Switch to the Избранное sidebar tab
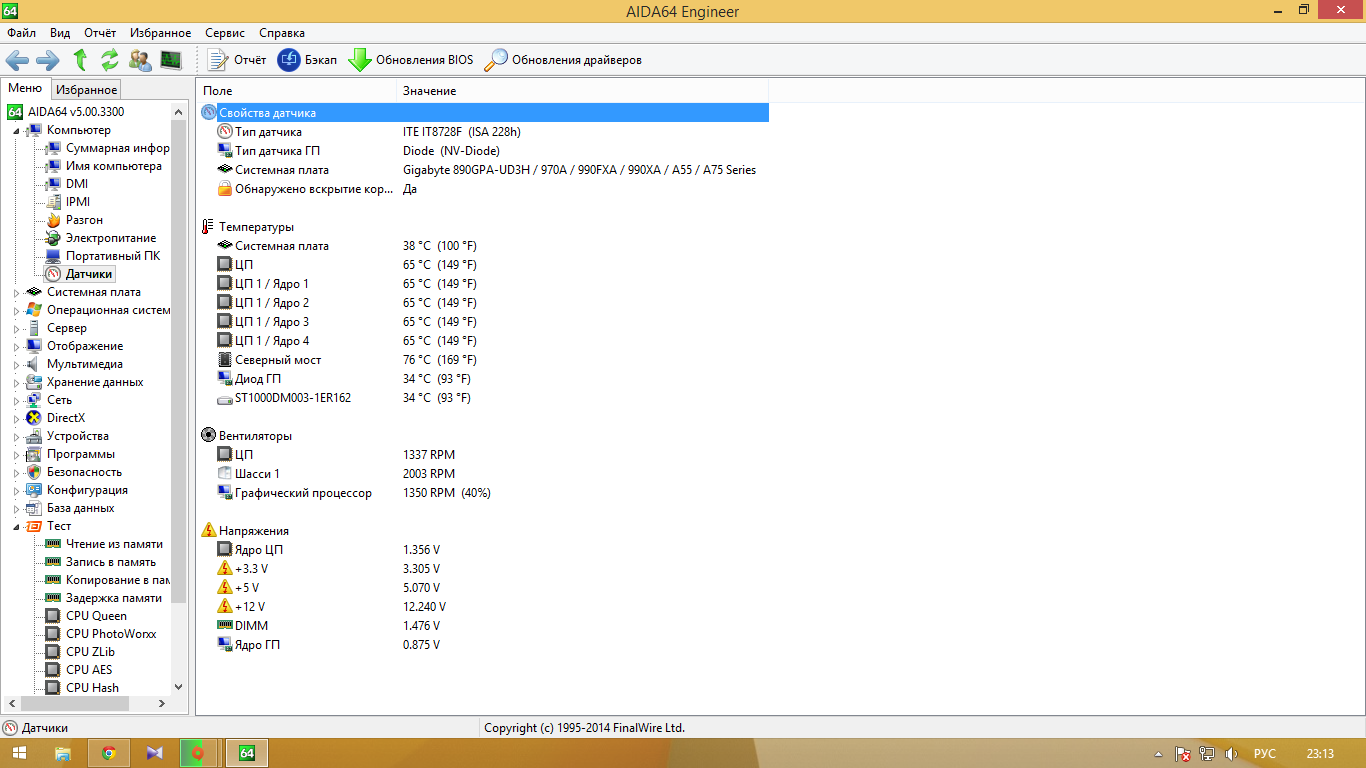The image size is (1366, 768). click(x=87, y=90)
